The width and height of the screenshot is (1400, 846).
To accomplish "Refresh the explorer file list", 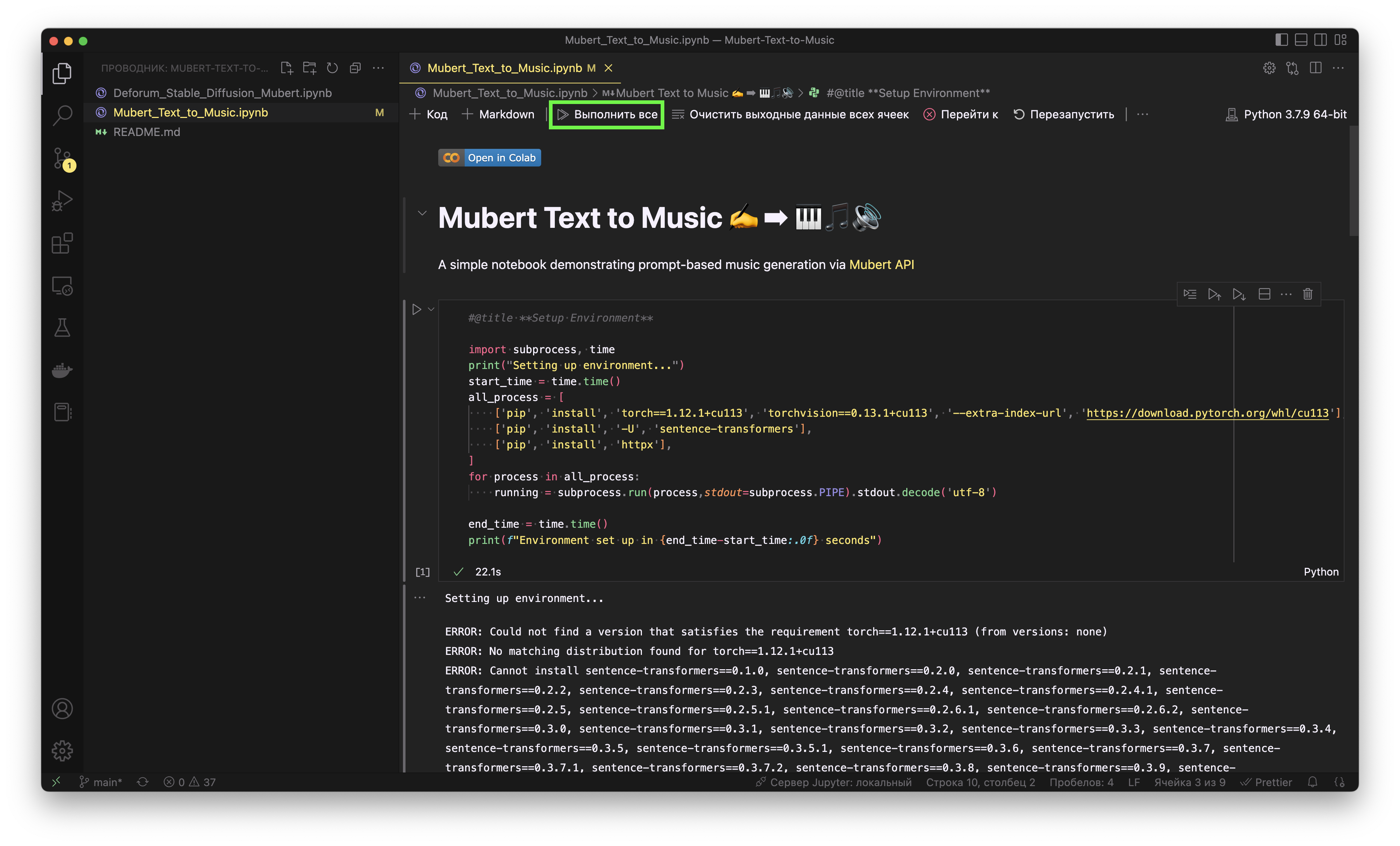I will click(x=332, y=68).
